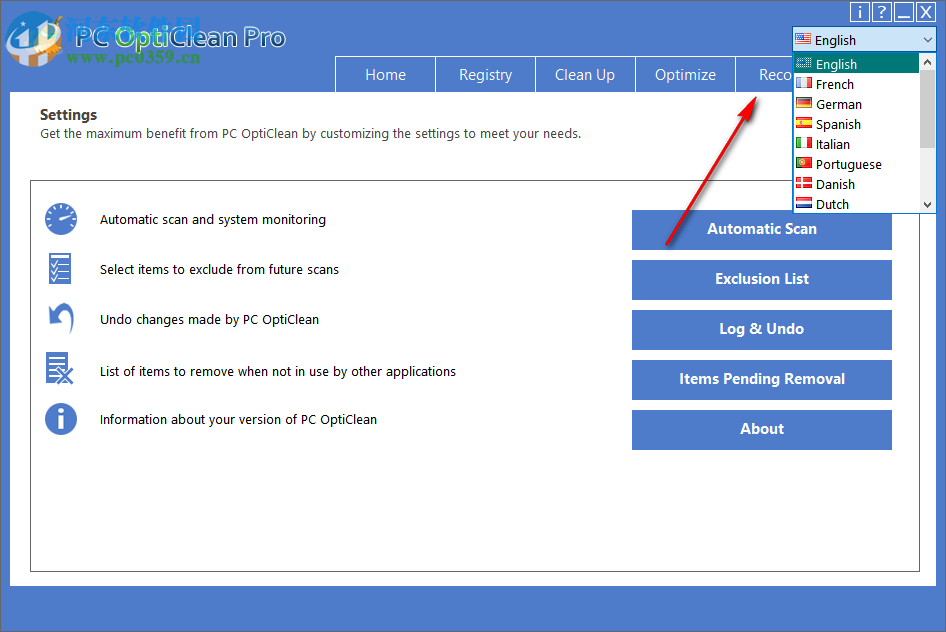View Items Pending Removal
The height and width of the screenshot is (632, 946).
761,379
